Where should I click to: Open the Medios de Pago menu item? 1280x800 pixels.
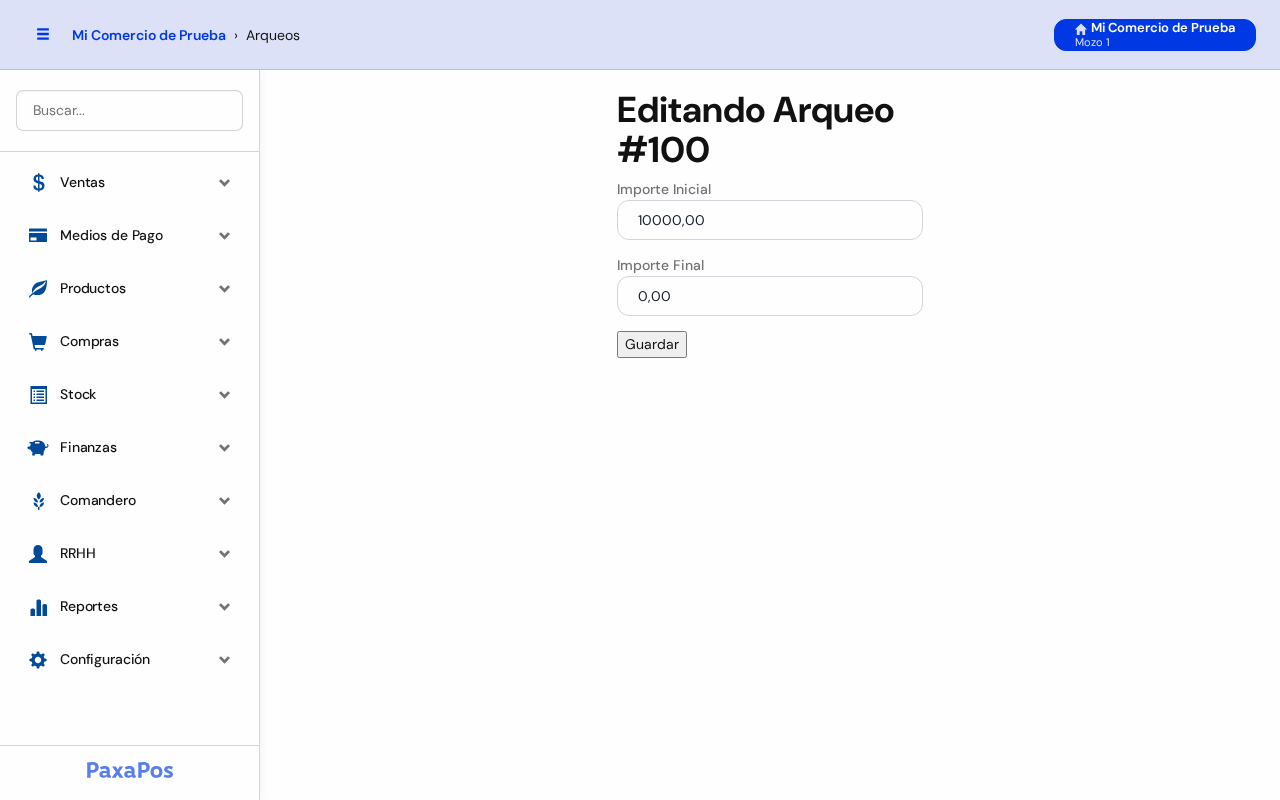[129, 235]
